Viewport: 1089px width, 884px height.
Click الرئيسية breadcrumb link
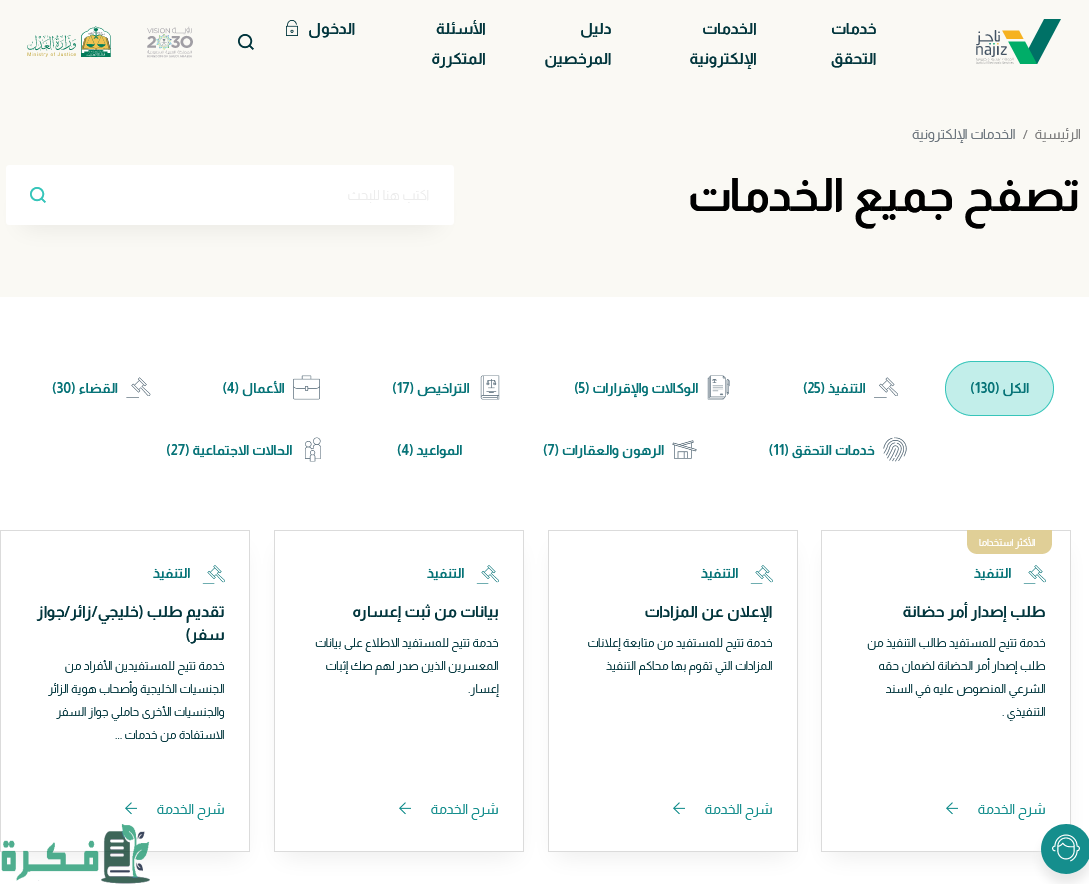coord(1057,134)
